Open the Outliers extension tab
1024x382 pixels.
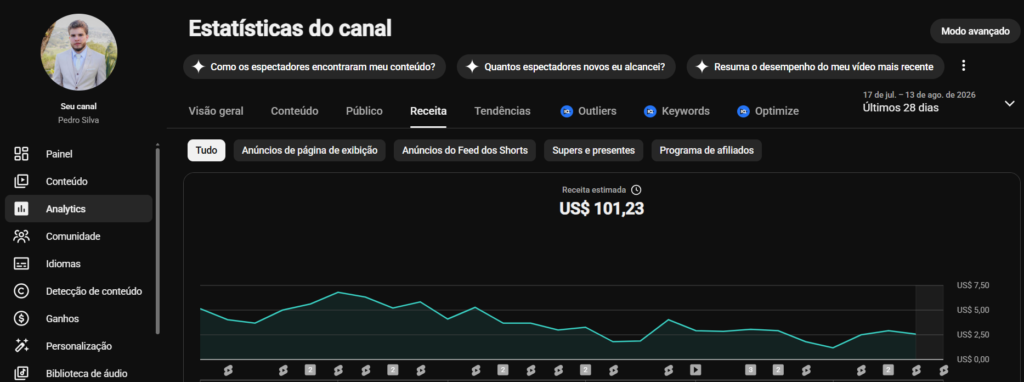pyautogui.click(x=588, y=111)
